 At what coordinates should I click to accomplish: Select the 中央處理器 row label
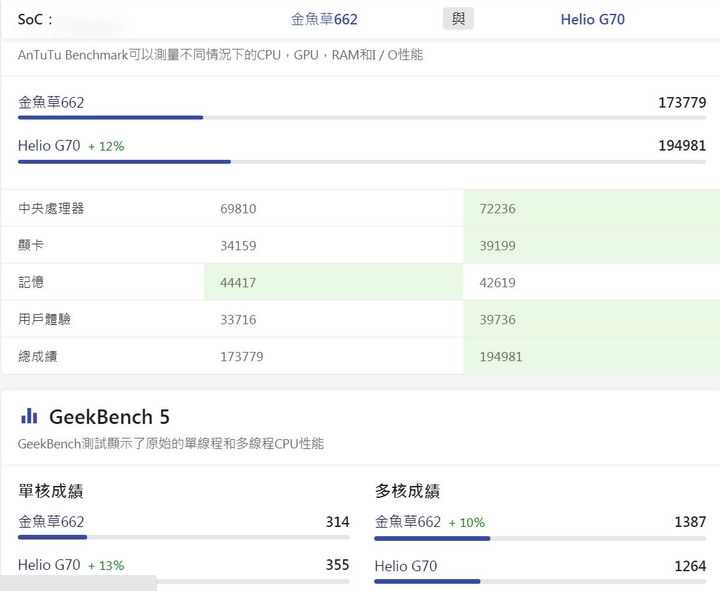click(x=51, y=208)
